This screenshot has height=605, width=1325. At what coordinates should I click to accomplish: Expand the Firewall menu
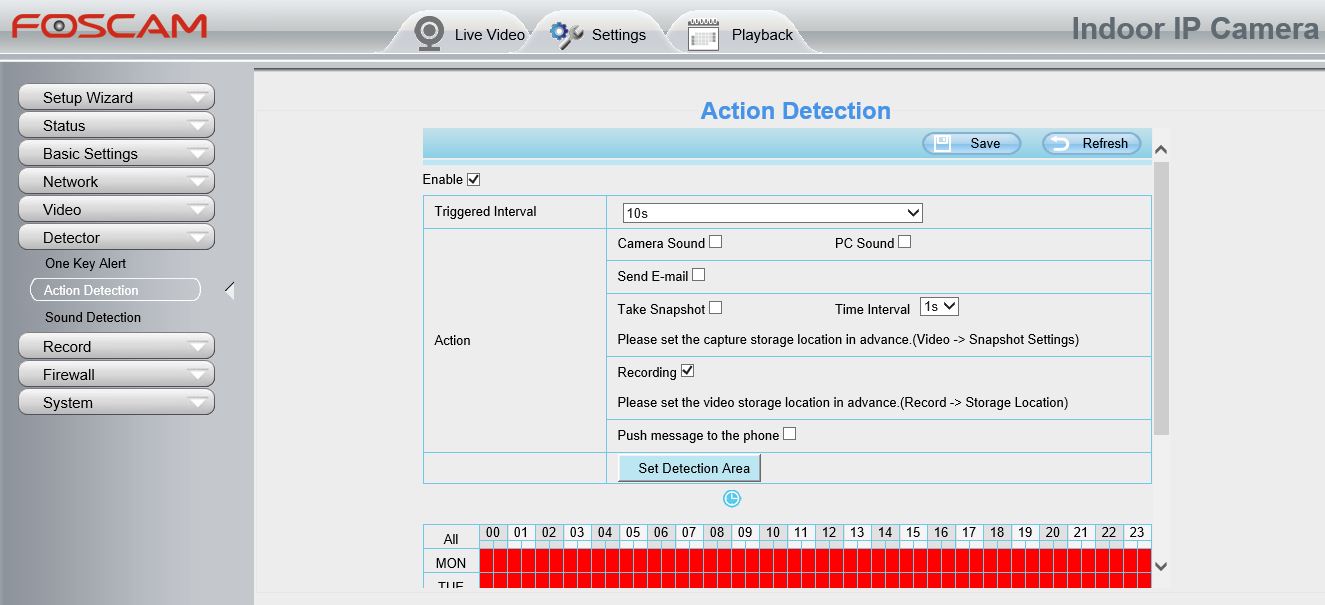tap(116, 374)
